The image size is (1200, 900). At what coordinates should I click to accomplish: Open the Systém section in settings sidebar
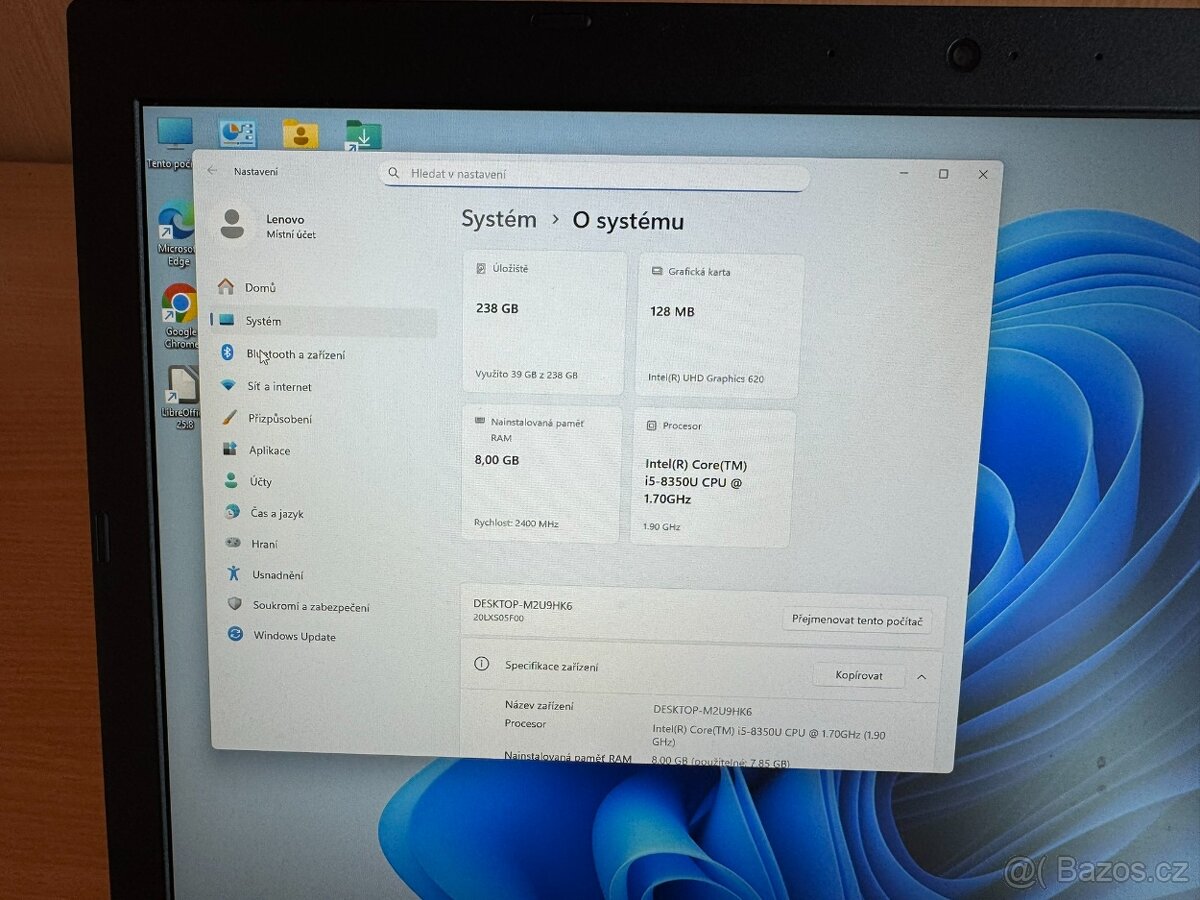point(265,320)
